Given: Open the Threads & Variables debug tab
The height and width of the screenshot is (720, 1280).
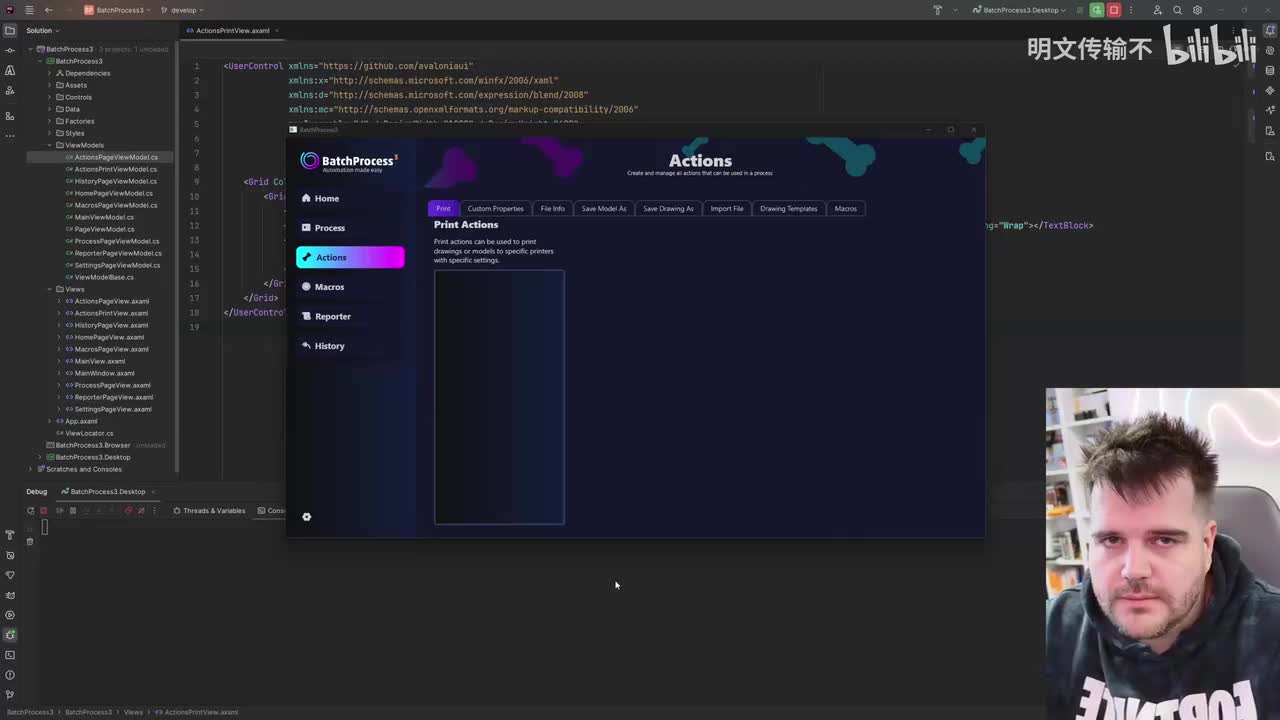Looking at the screenshot, I should 209,511.
